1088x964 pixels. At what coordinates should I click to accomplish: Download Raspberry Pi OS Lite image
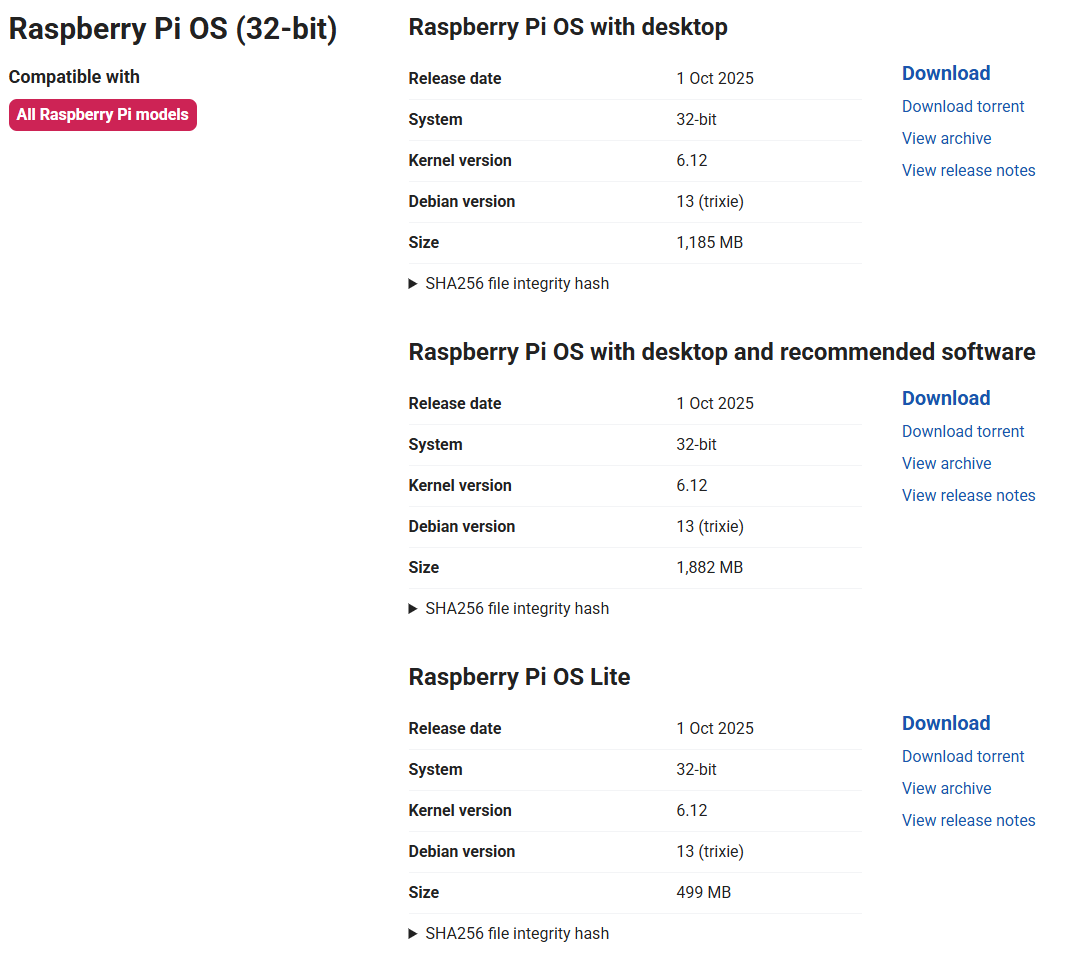pyautogui.click(x=946, y=723)
